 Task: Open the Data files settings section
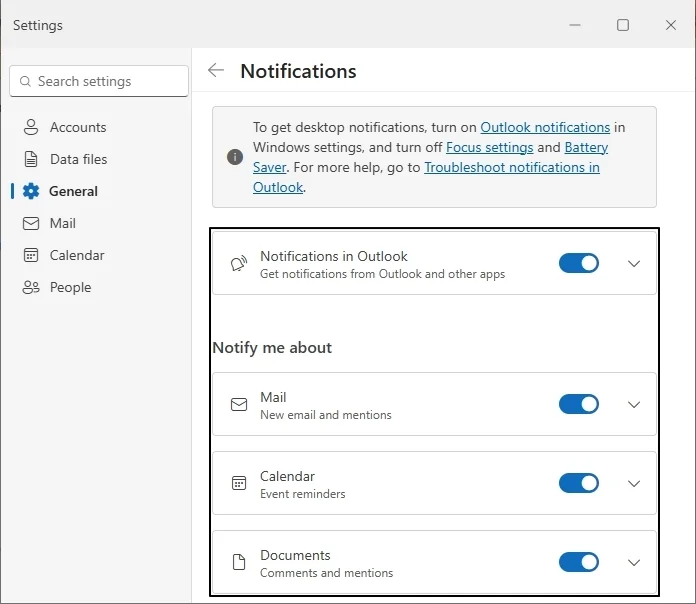(x=78, y=159)
